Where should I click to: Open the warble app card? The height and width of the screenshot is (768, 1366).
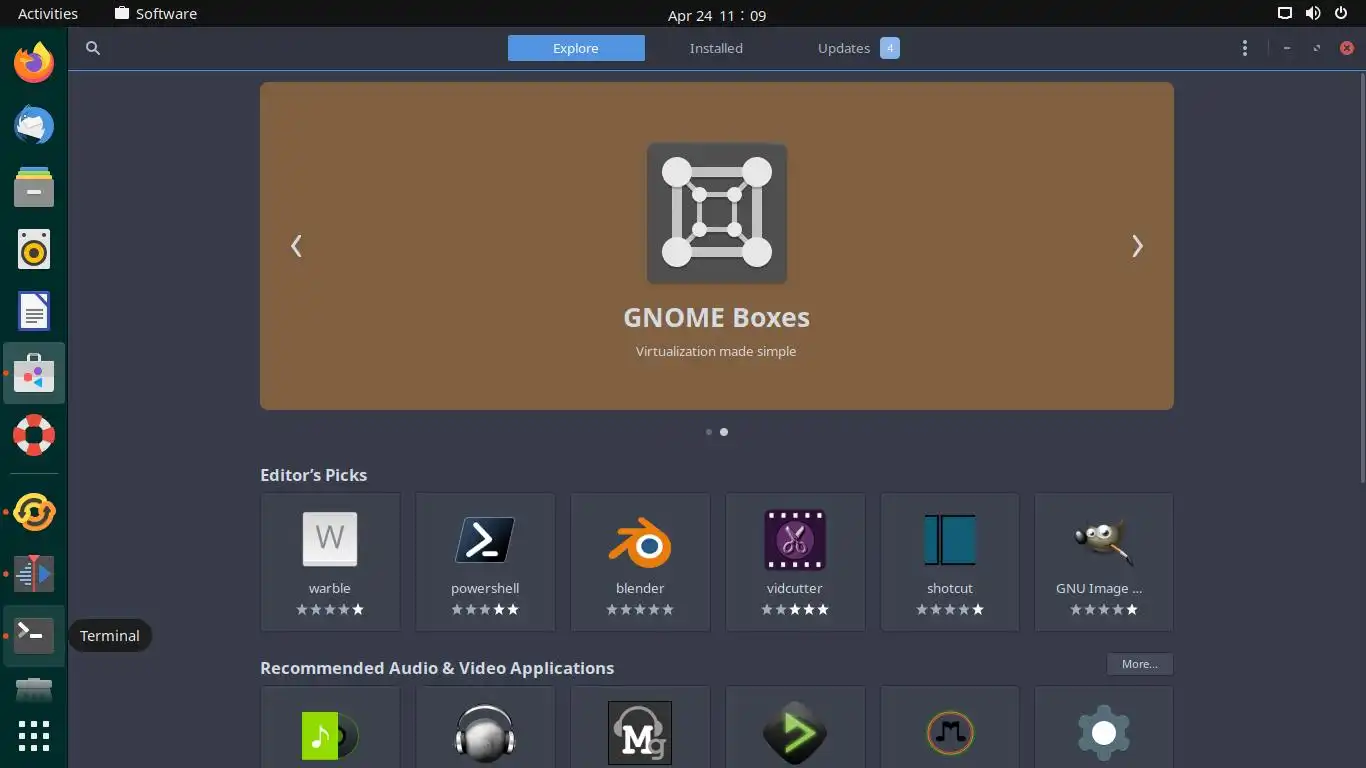(x=330, y=562)
